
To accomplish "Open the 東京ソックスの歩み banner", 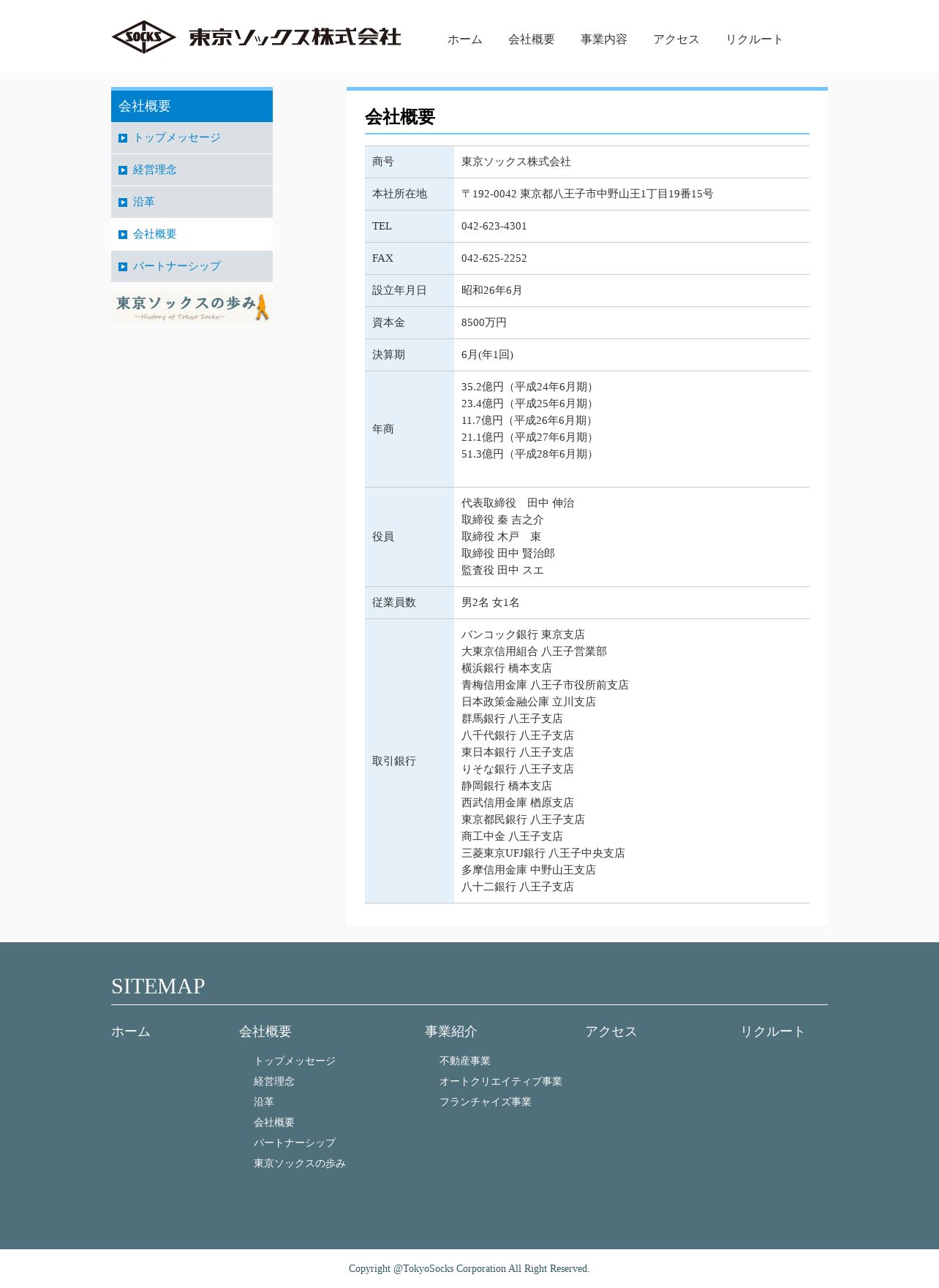I will [192, 307].
